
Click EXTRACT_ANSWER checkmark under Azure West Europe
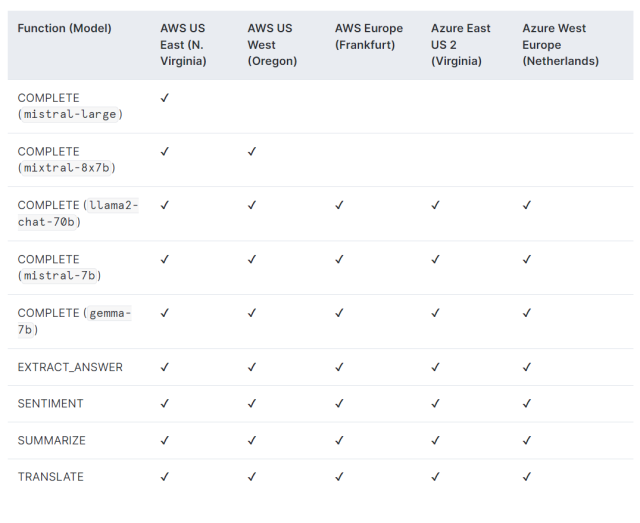point(527,367)
